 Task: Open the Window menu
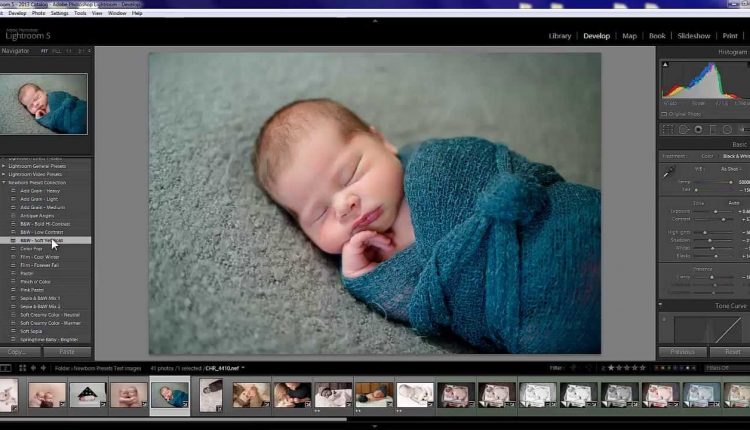(117, 13)
